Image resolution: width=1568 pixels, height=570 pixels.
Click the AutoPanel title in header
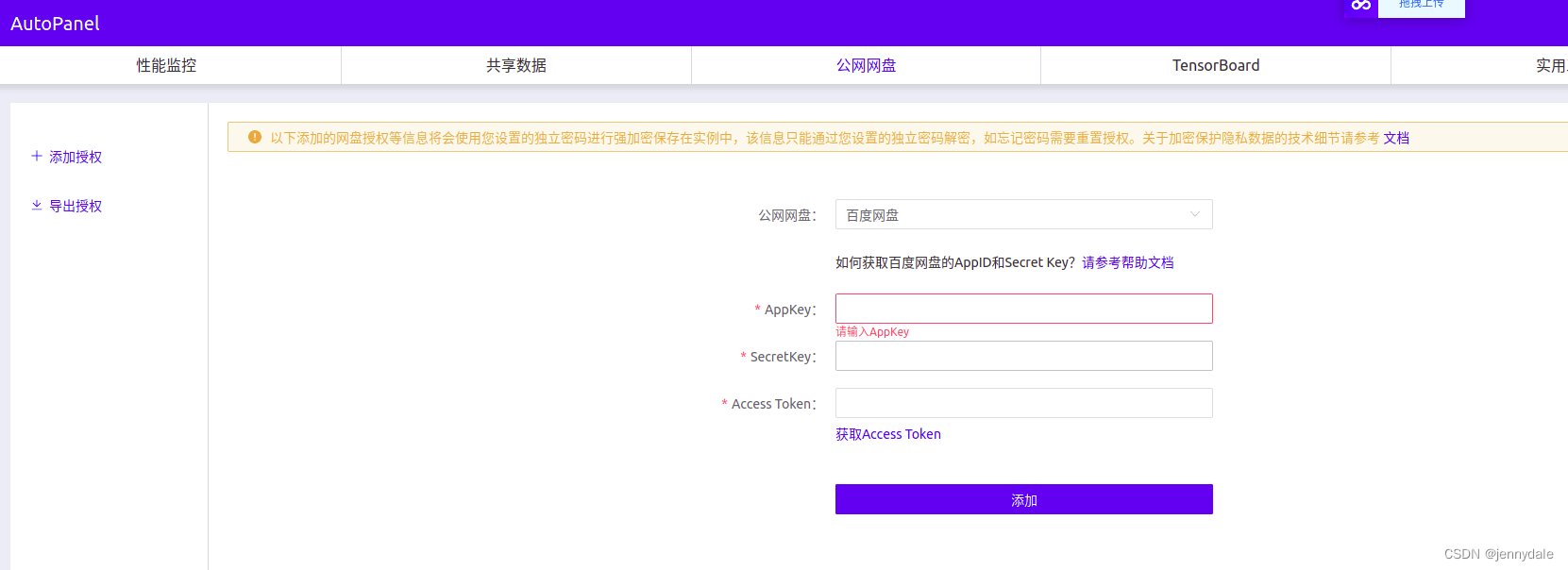click(x=55, y=24)
